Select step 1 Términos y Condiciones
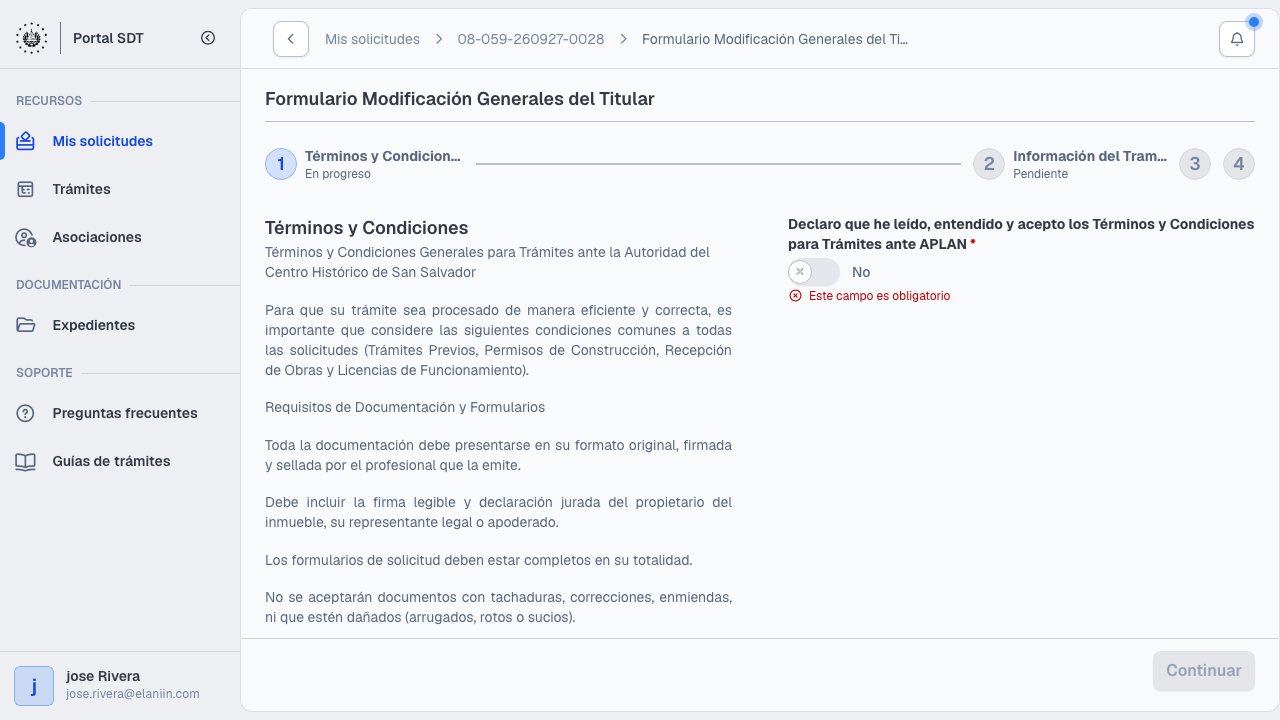1280x720 pixels. pos(364,164)
